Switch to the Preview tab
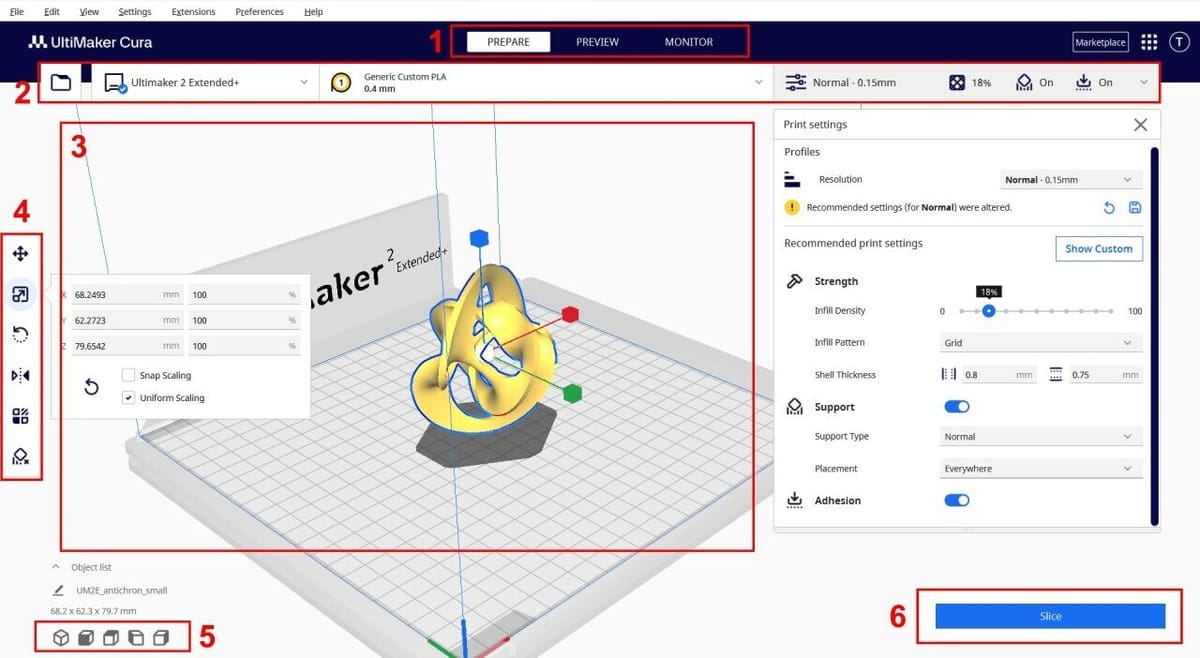This screenshot has width=1200, height=658. [597, 42]
